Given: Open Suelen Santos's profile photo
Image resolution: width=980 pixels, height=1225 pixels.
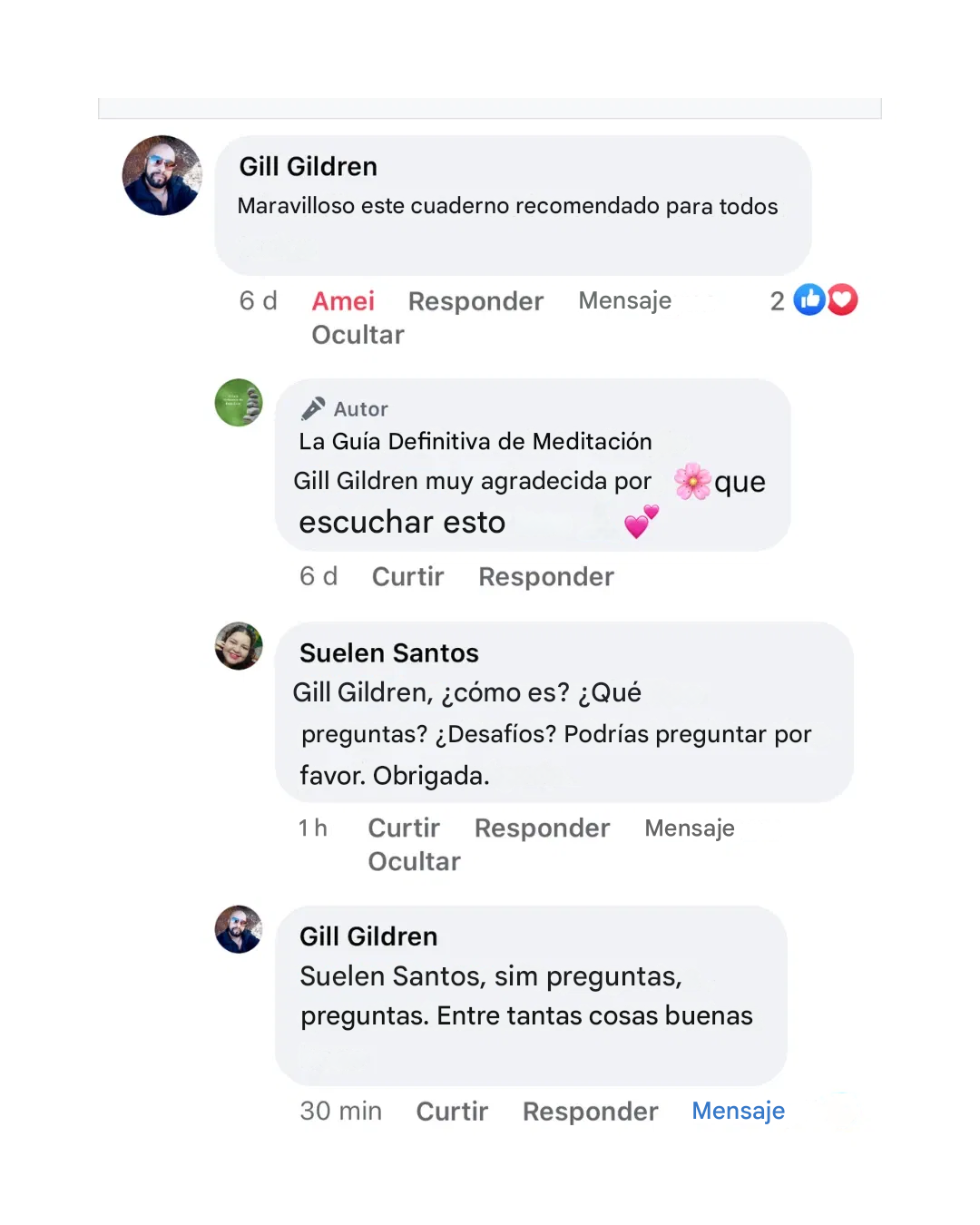Looking at the screenshot, I should coord(239,645).
